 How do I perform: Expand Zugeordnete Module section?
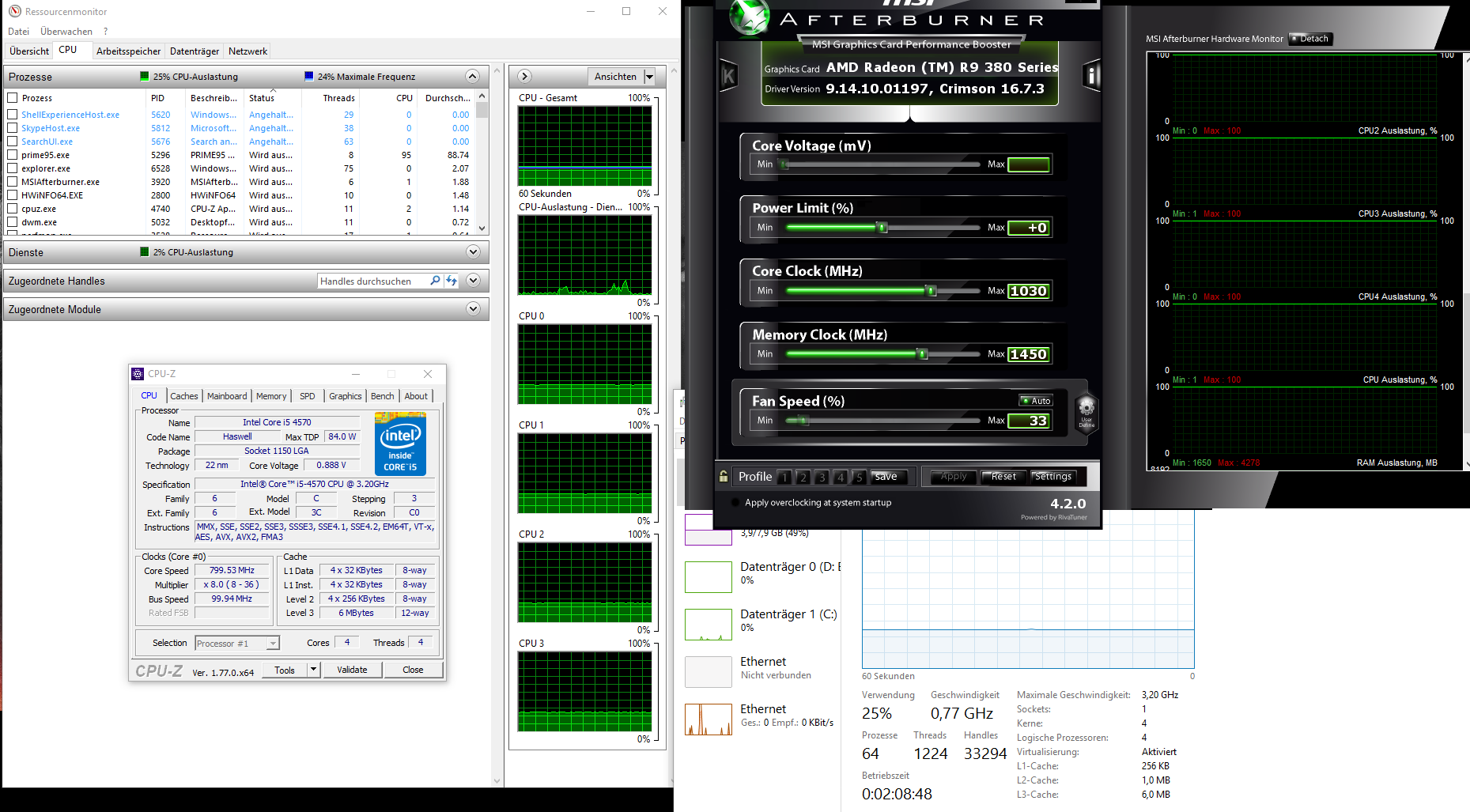[x=473, y=309]
